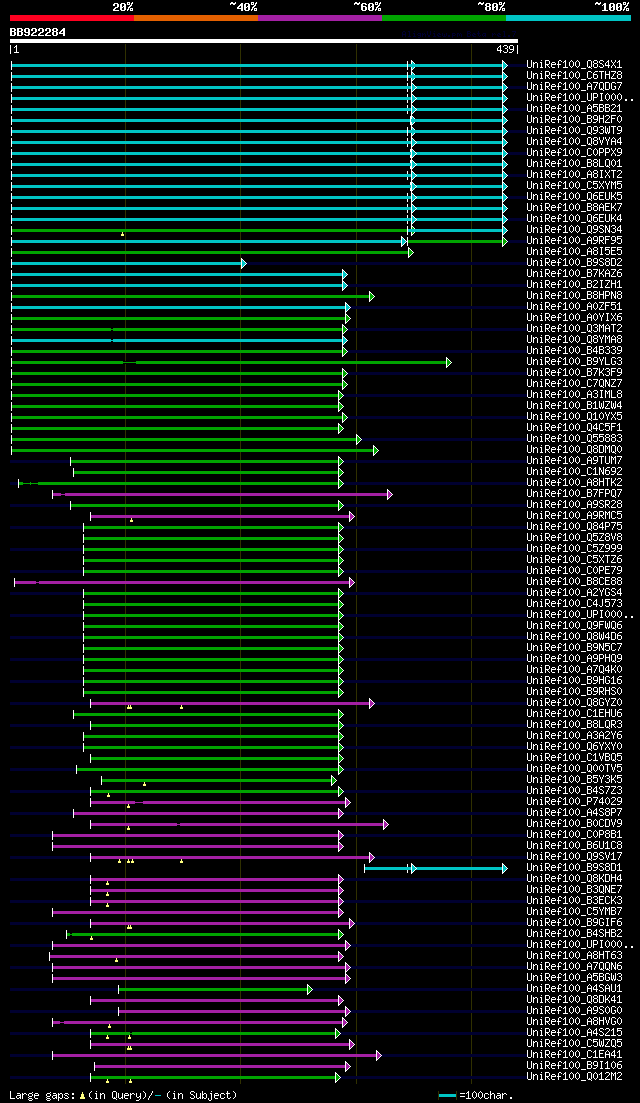640x1103 pixels.
Task: Click the UniRef100_A9RMC5 label
Action: (x=574, y=516)
